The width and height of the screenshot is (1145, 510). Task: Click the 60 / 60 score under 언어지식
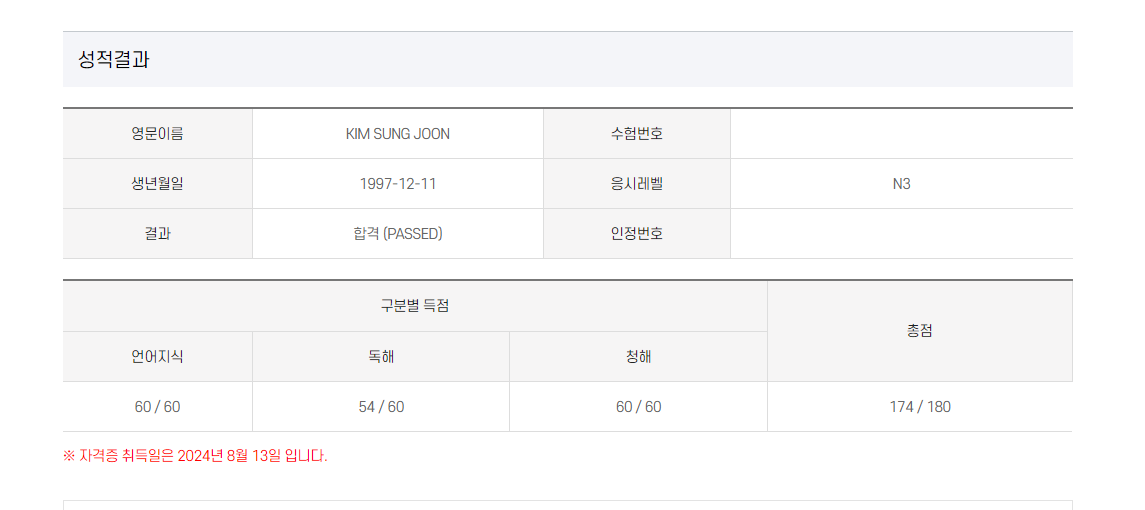click(158, 407)
